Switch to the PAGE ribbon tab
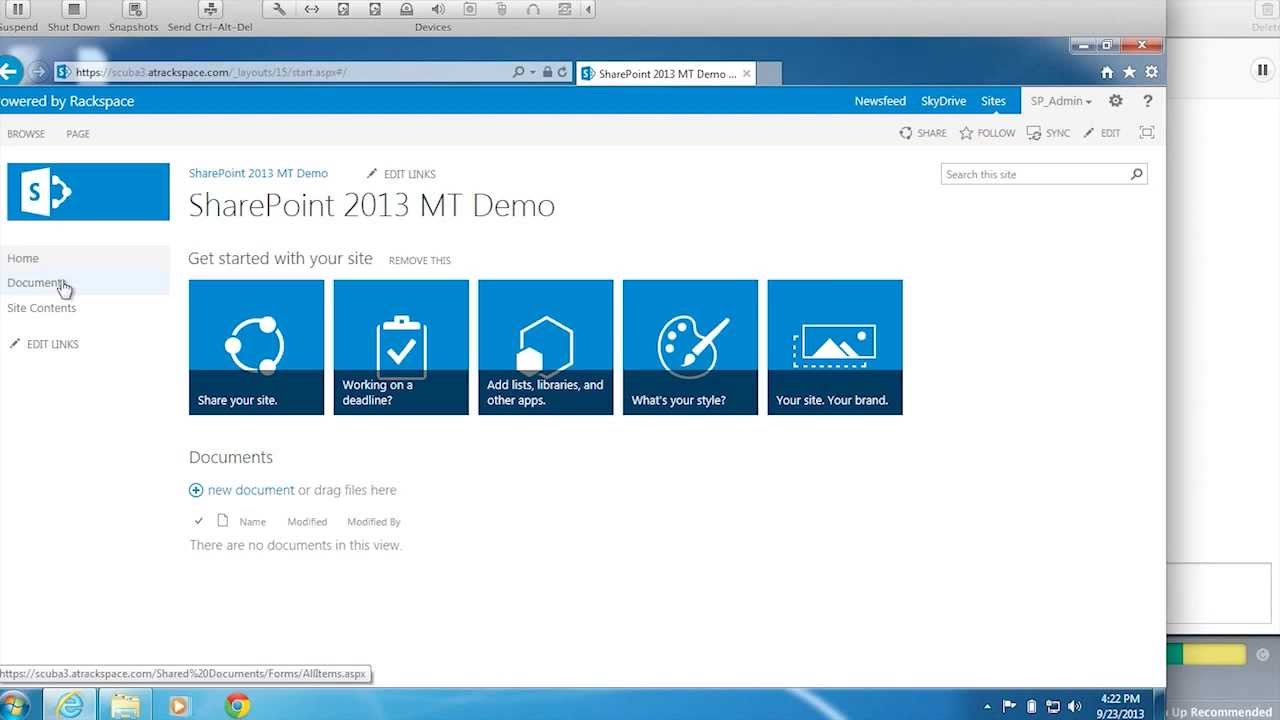The height and width of the screenshot is (720, 1280). pyautogui.click(x=77, y=133)
